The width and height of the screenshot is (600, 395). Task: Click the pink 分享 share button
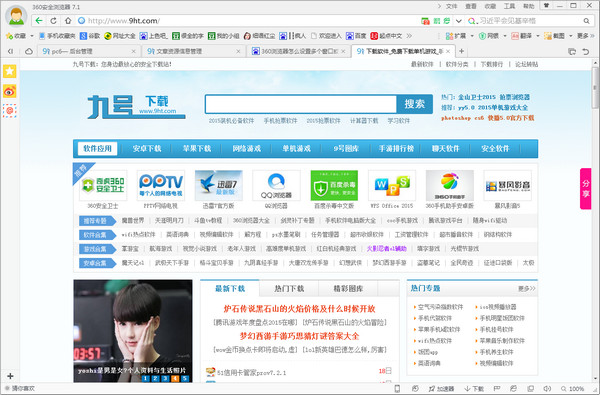[x=585, y=189]
